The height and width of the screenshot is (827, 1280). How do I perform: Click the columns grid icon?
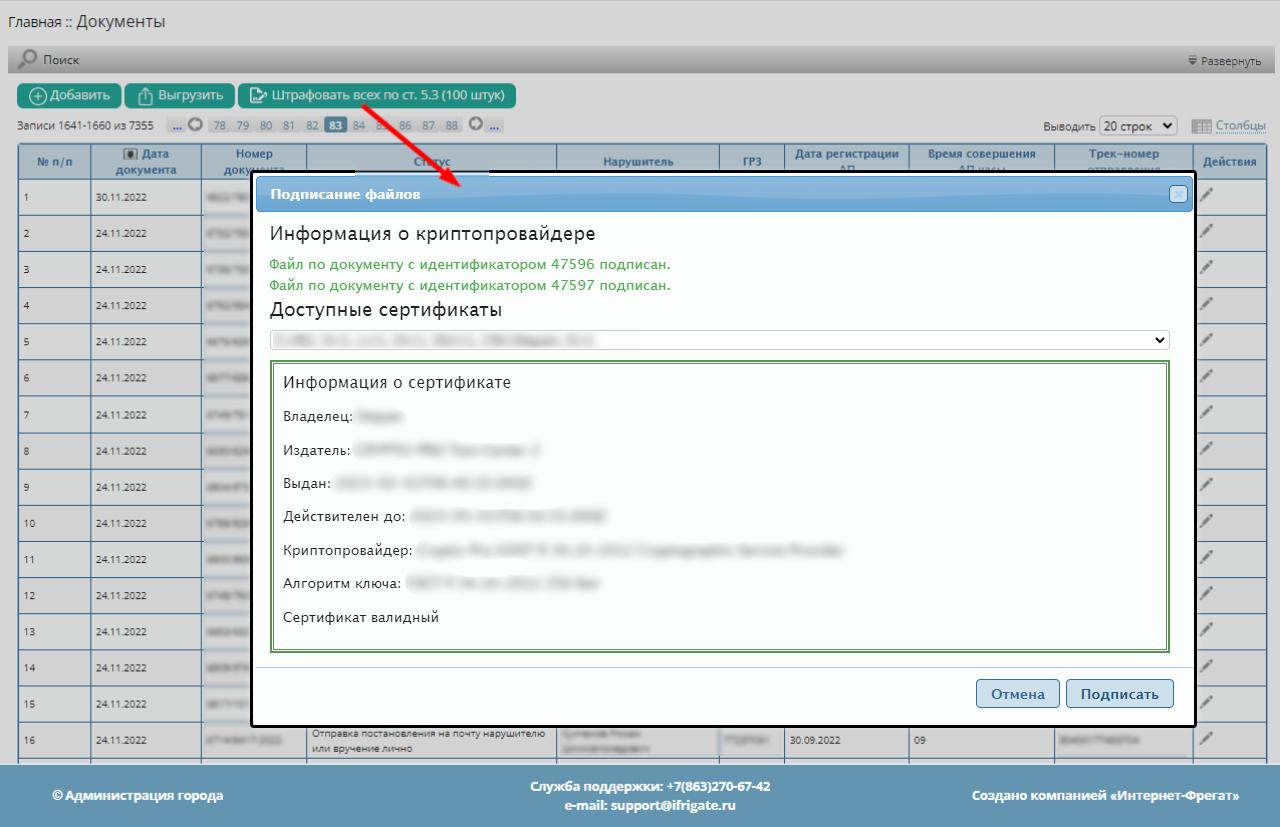pos(1201,126)
